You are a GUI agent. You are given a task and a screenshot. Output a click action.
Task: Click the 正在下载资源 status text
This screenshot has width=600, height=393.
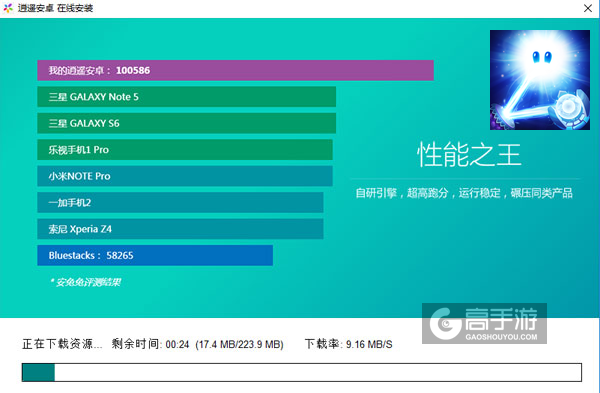62,344
